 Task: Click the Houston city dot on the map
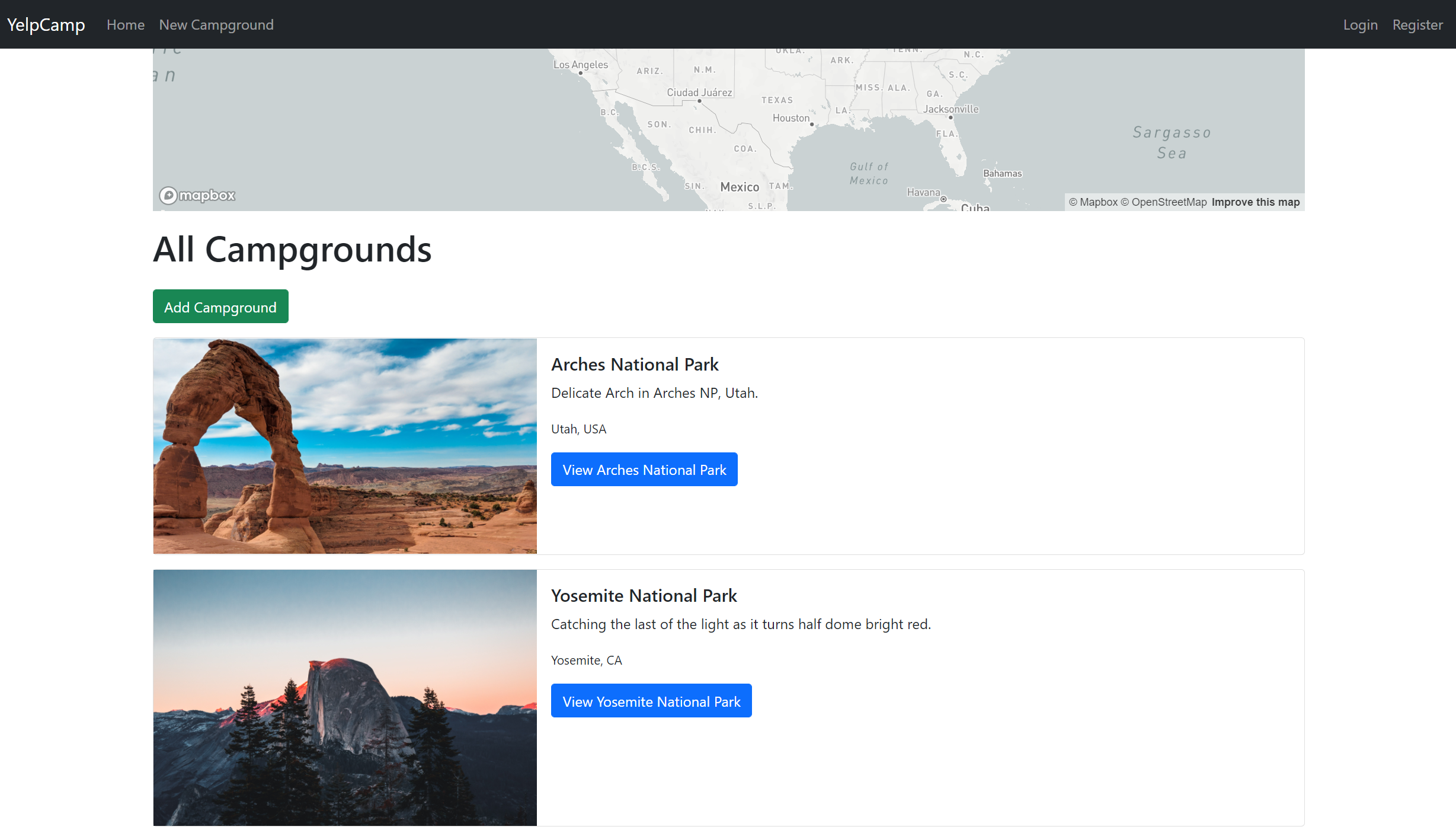(x=812, y=125)
